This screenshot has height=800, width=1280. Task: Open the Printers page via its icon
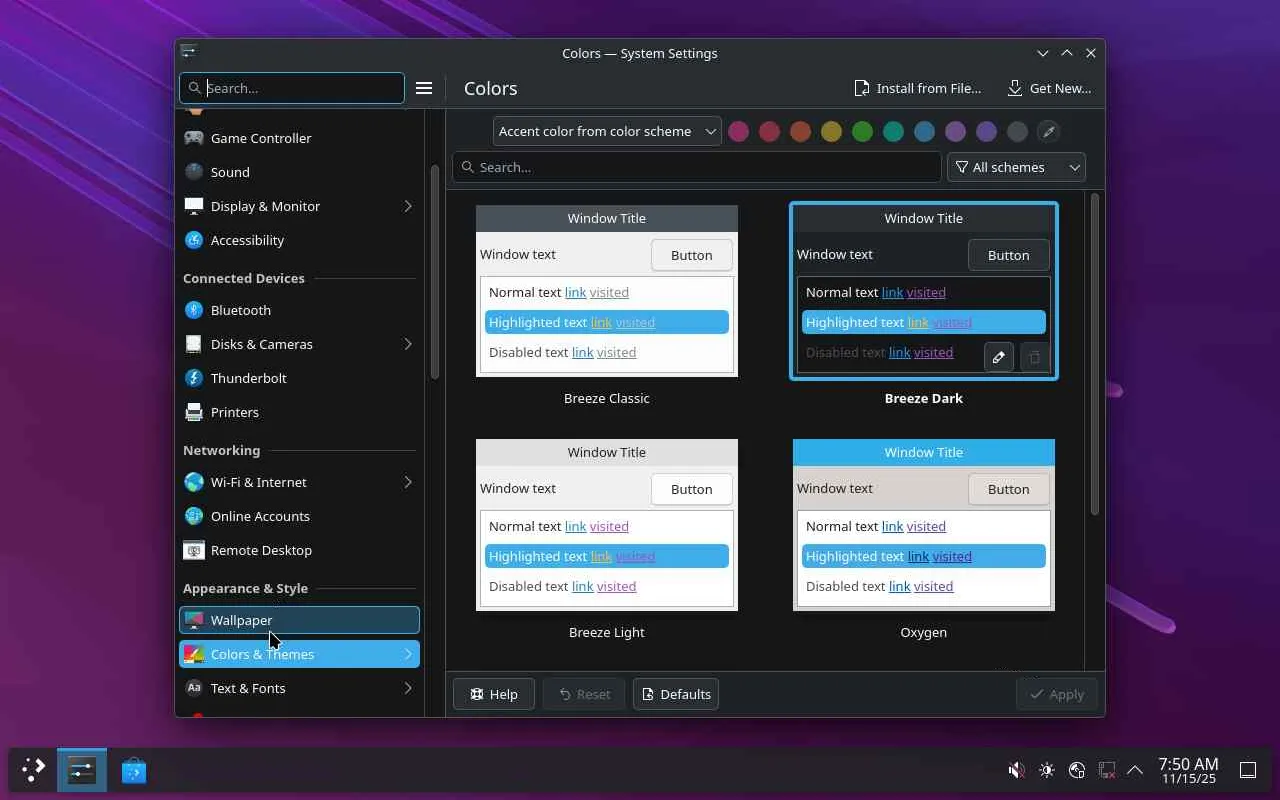pyautogui.click(x=194, y=412)
